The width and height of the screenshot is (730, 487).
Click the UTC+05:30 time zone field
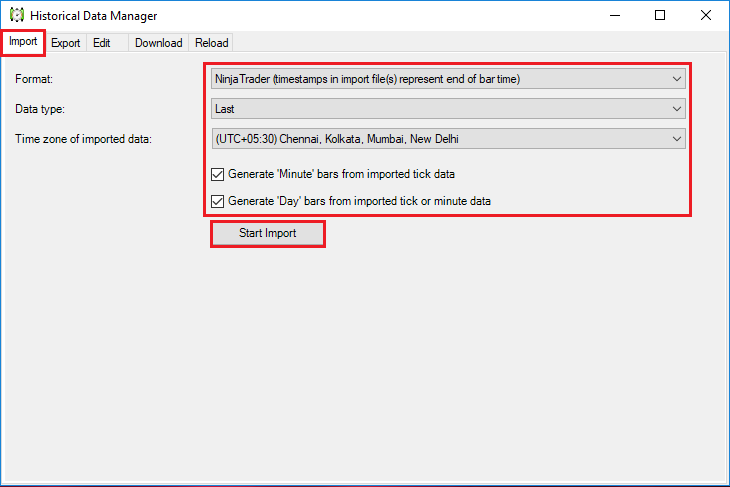448,139
